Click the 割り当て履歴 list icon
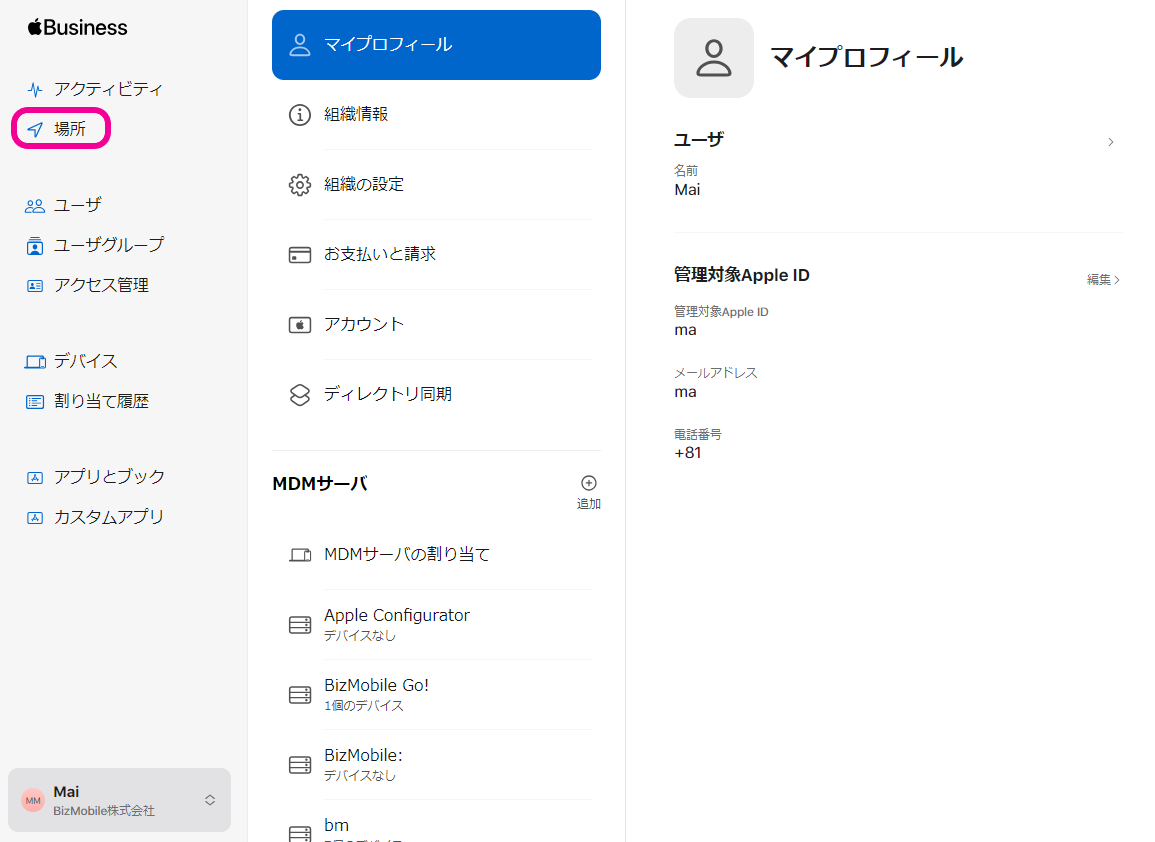The height and width of the screenshot is (842, 1155). click(x=35, y=402)
